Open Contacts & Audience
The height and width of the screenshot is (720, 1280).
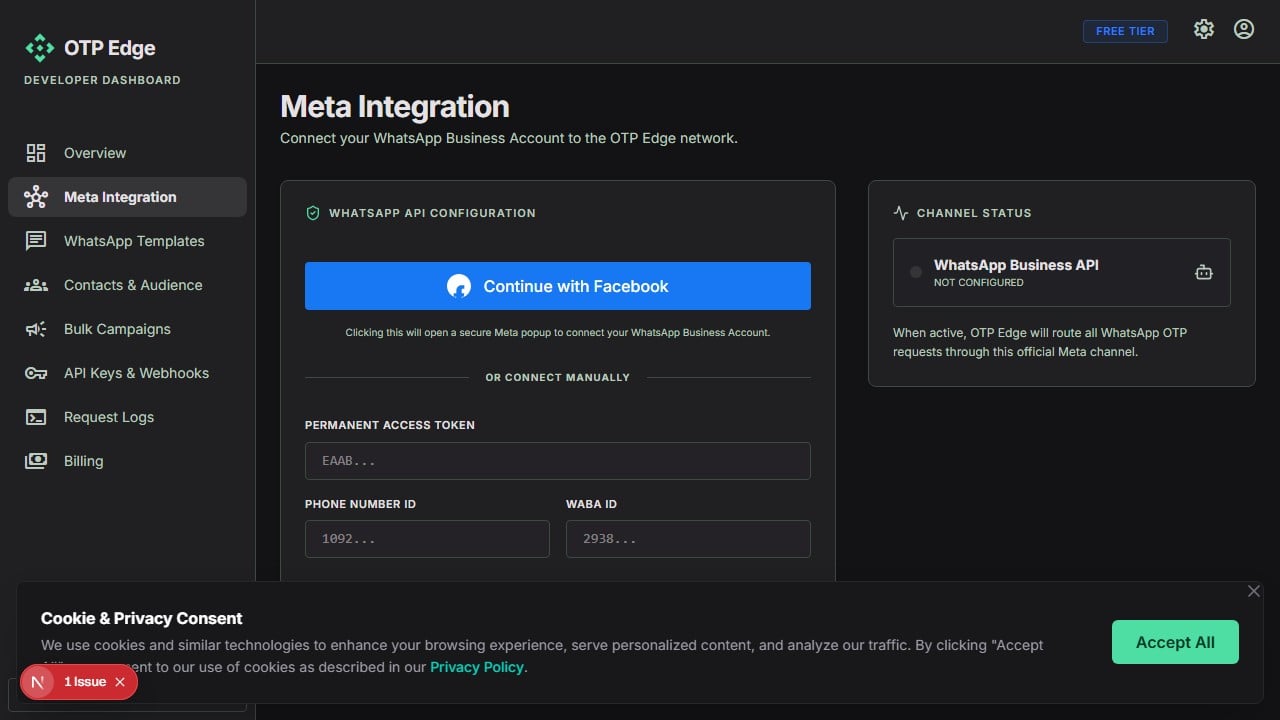coord(127,285)
